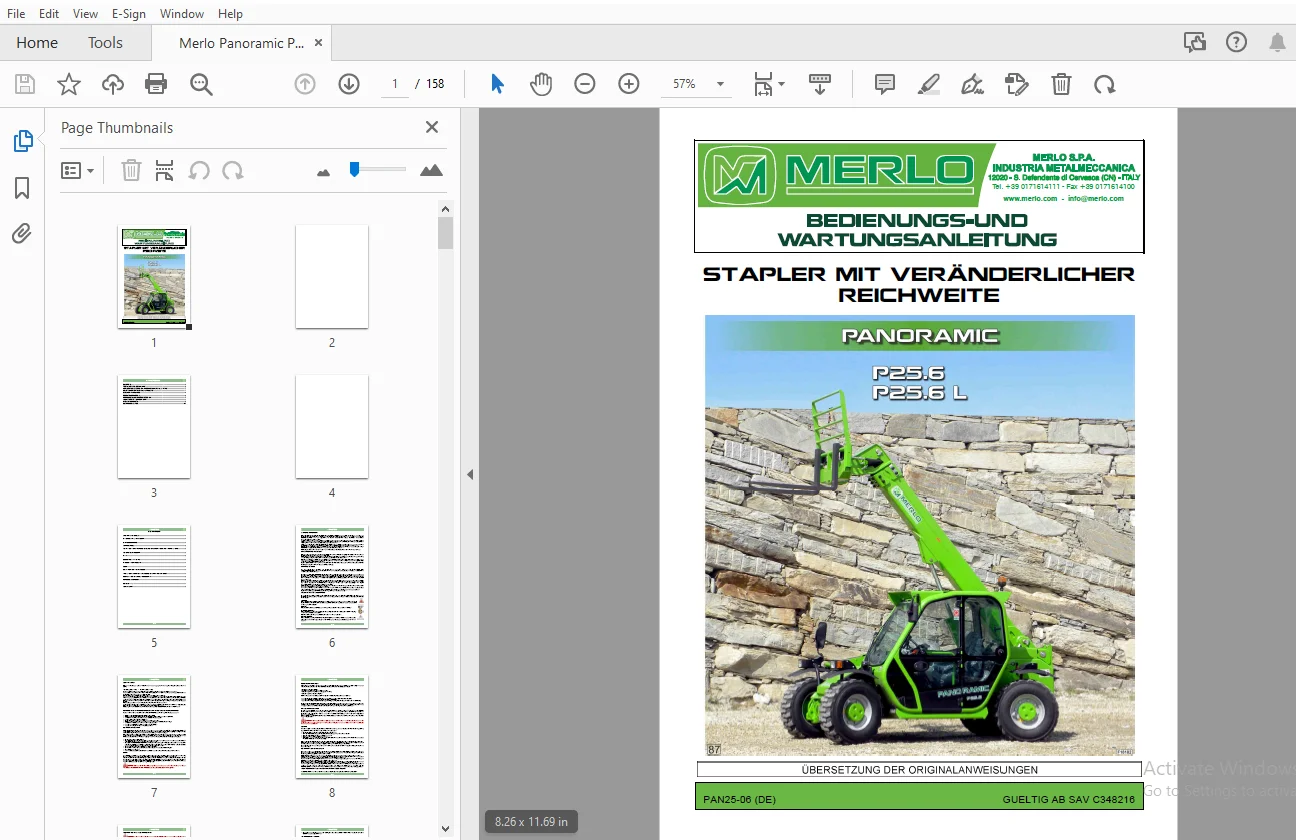Open the find text magnifier tool
The image size is (1296, 840).
click(x=201, y=84)
